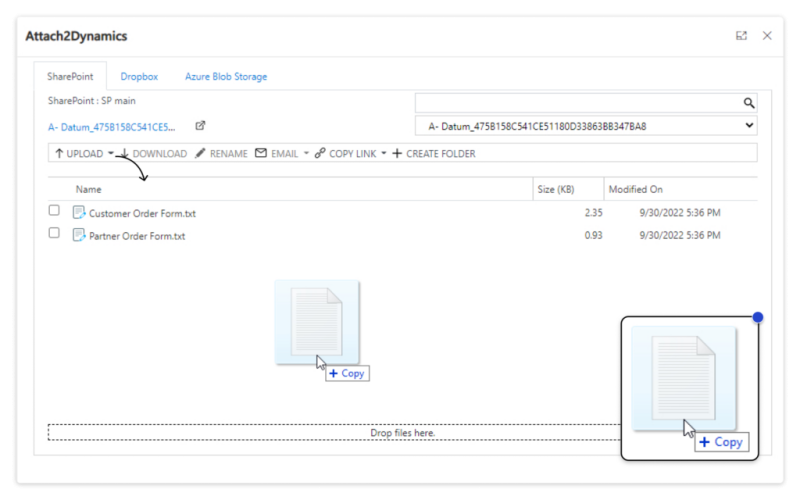Check the Partner Order Form.txt checkbox
The image size is (800, 500).
pyautogui.click(x=54, y=234)
